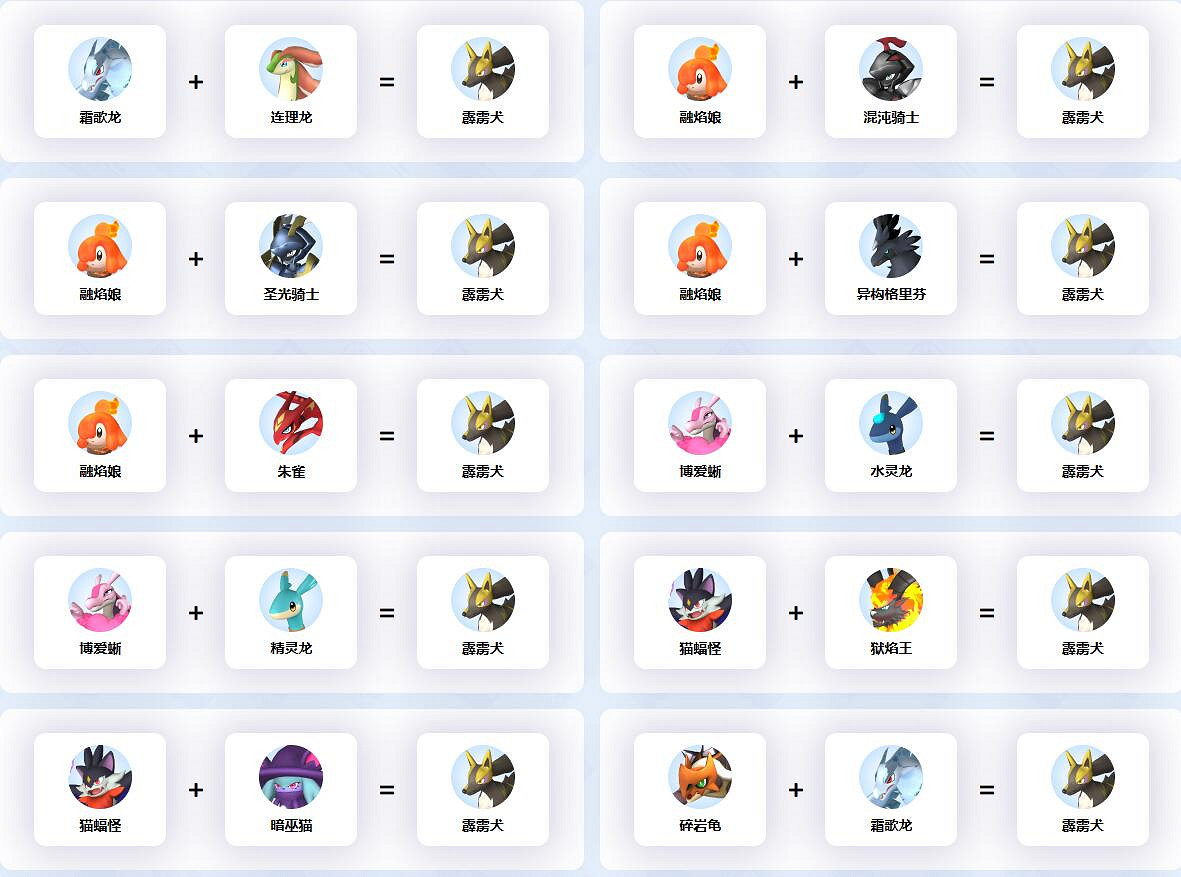The height and width of the screenshot is (877, 1181).
Task: Click the 混沌骑士 black knight icon
Action: pos(891,69)
